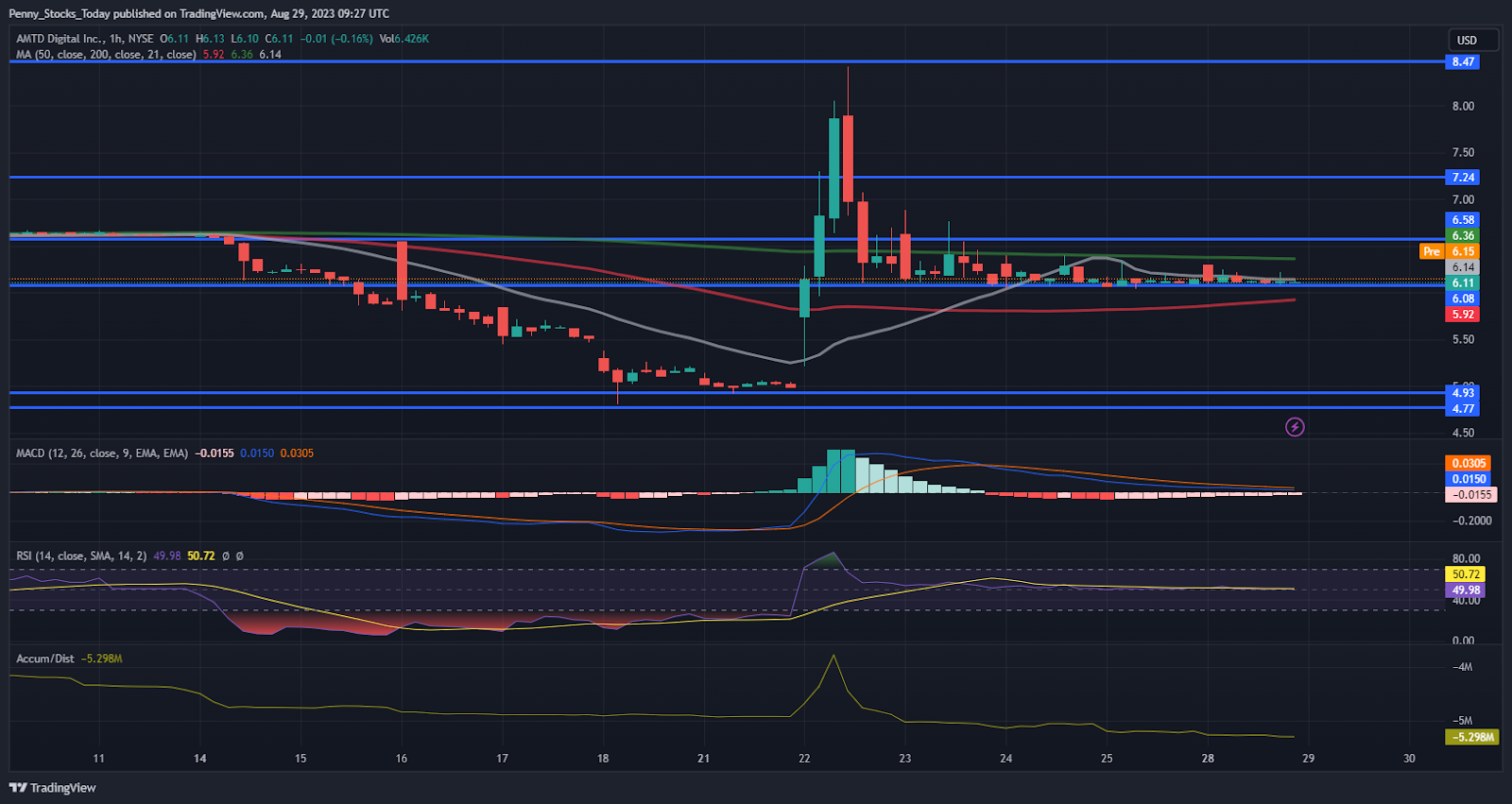Image resolution: width=1512 pixels, height=804 pixels.
Task: Click the −4M Accum/Dist axis tick
Action: pos(1462,667)
